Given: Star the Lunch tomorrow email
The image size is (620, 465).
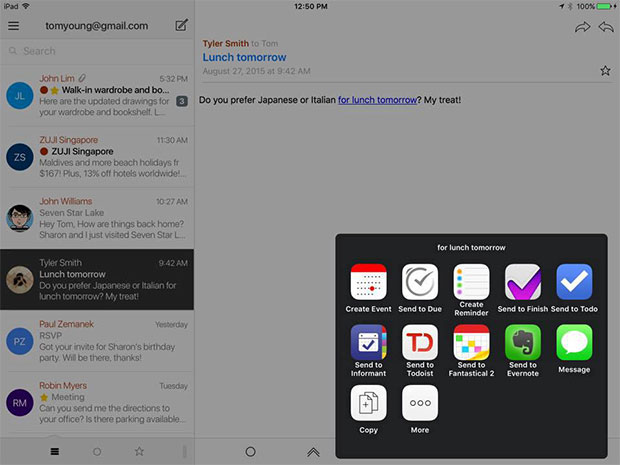Looking at the screenshot, I should [x=605, y=71].
